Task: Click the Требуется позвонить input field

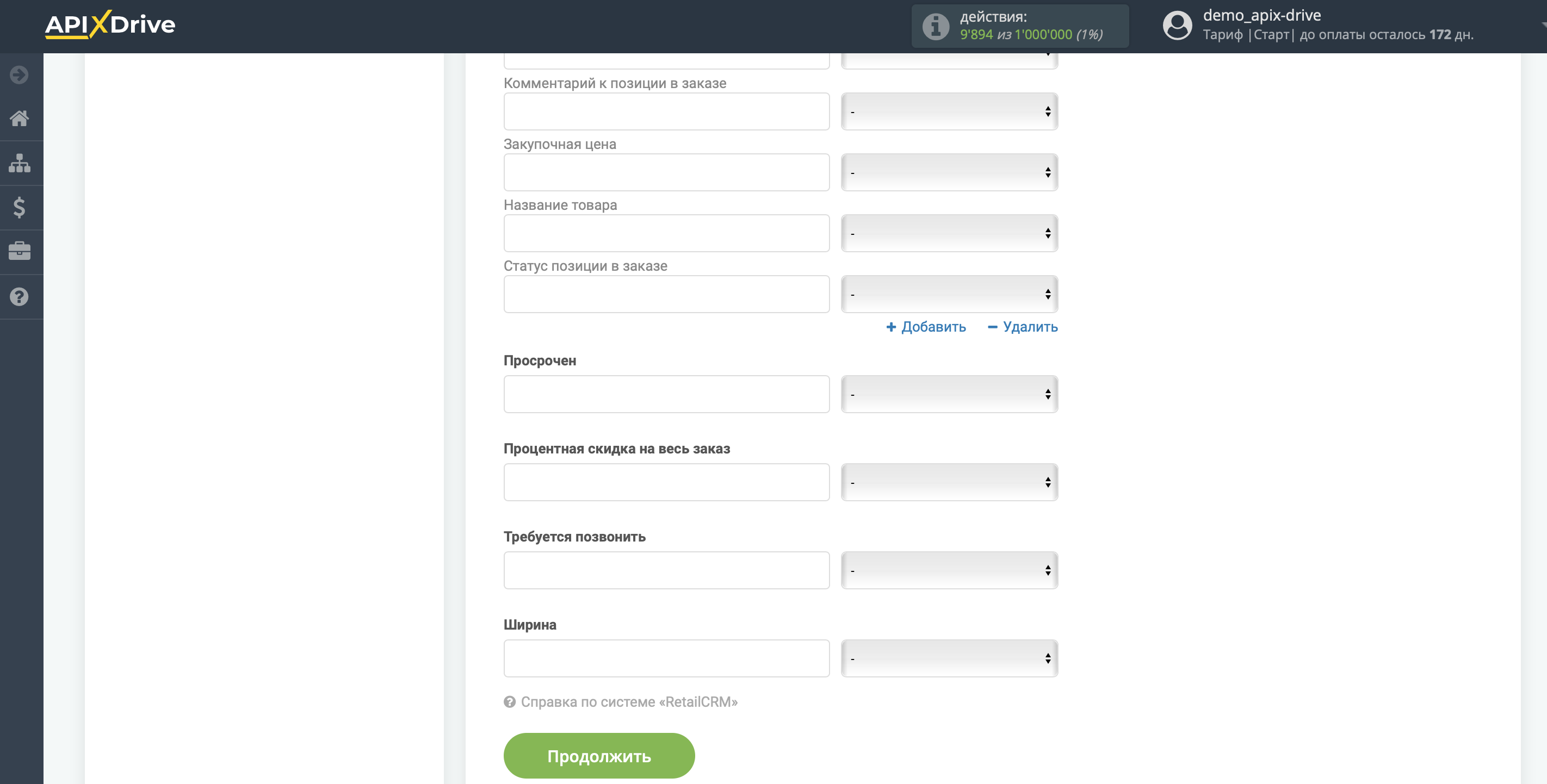Action: click(666, 570)
